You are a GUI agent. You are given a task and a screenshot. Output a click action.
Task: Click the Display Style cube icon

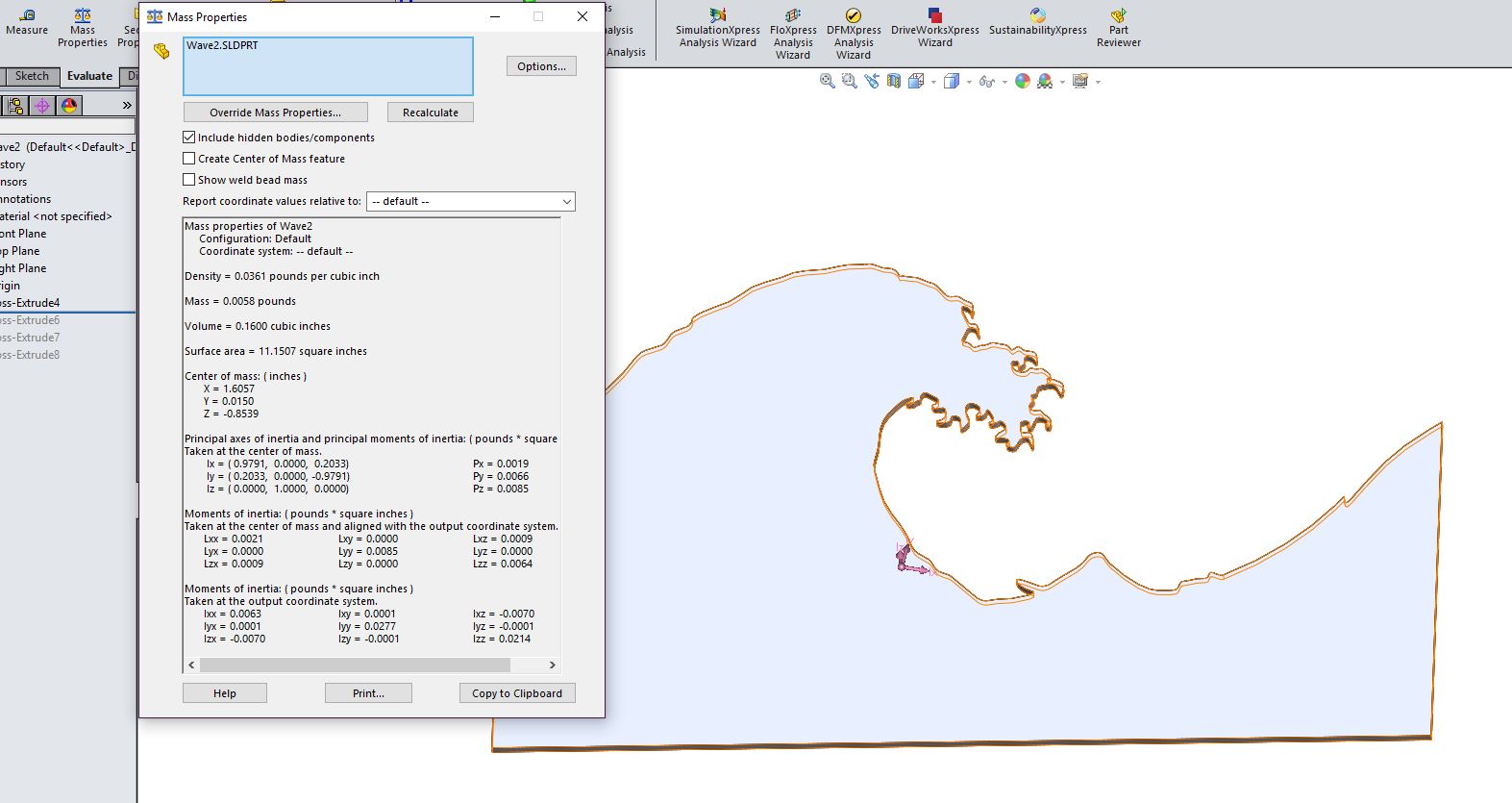952,82
